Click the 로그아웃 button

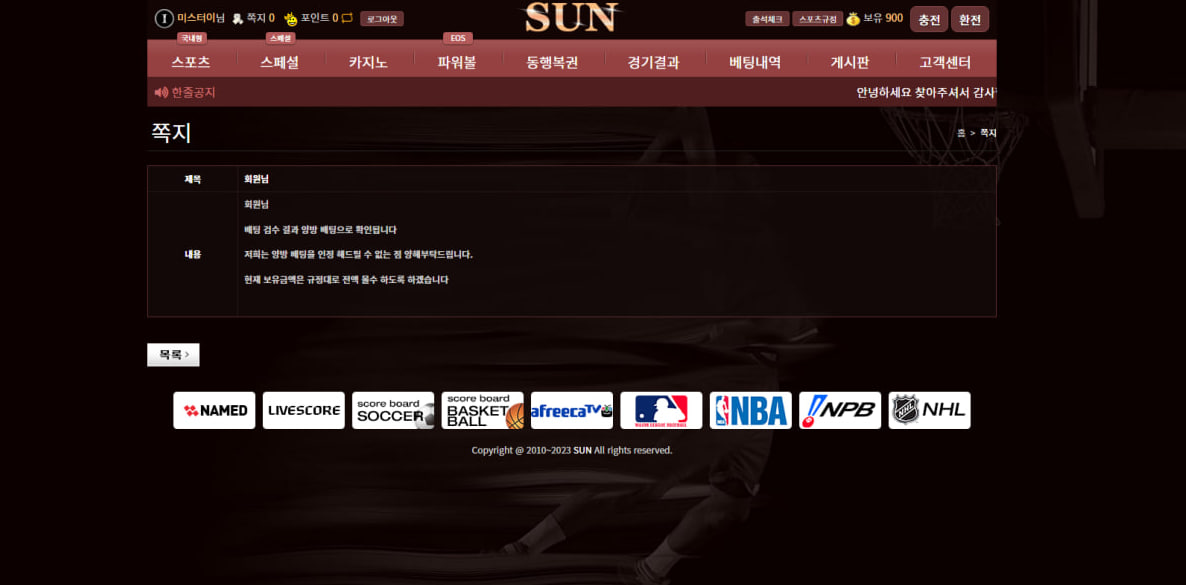click(x=381, y=19)
